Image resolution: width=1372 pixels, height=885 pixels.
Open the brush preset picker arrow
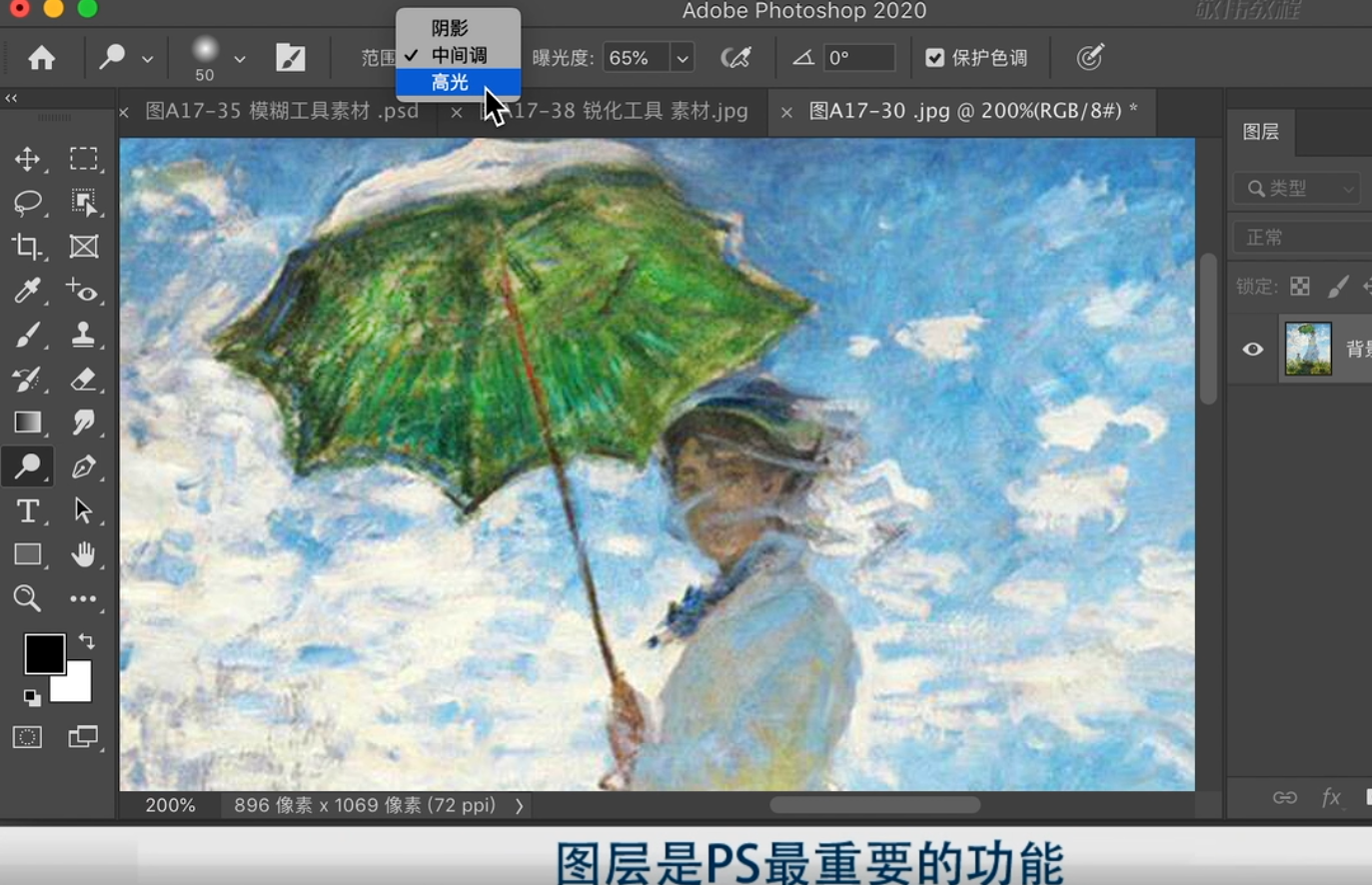[x=240, y=59]
